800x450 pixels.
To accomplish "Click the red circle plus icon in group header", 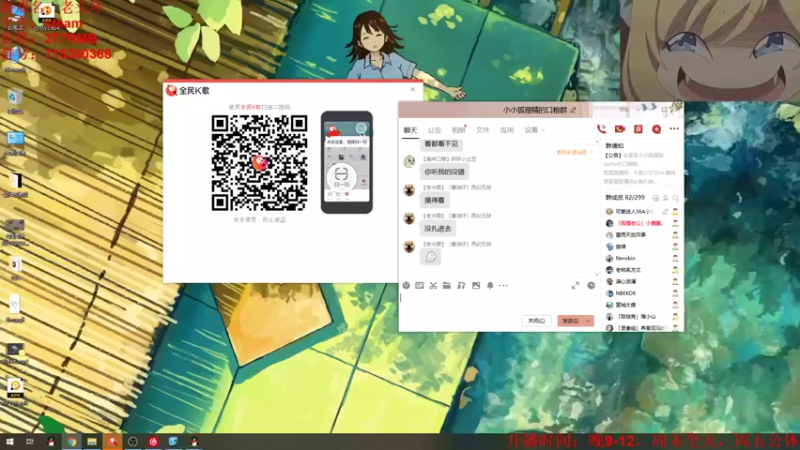I will point(657,129).
